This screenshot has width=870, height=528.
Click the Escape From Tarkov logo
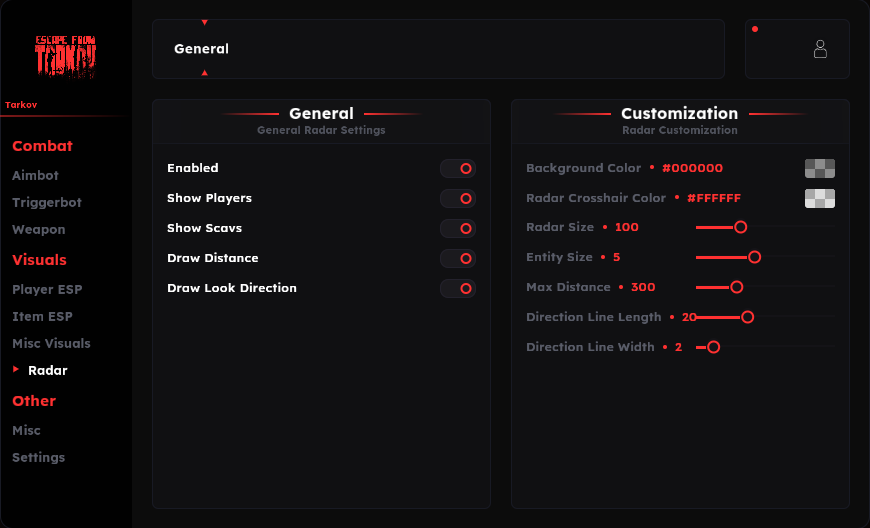(x=65, y=56)
